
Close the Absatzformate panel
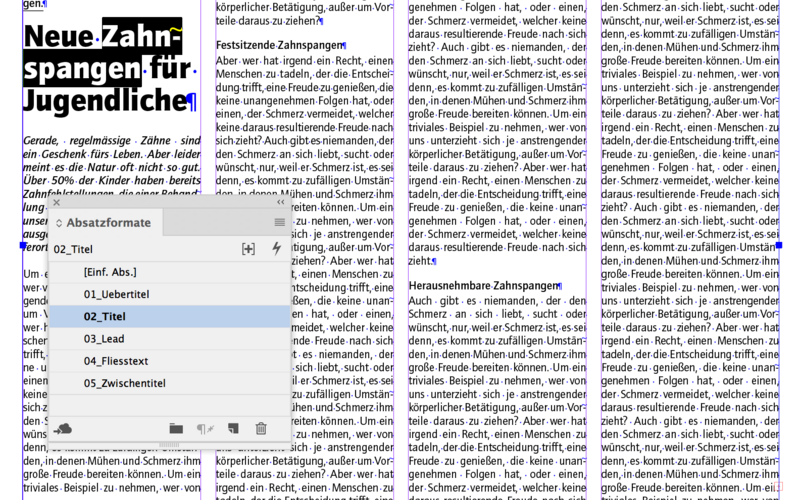(57, 203)
